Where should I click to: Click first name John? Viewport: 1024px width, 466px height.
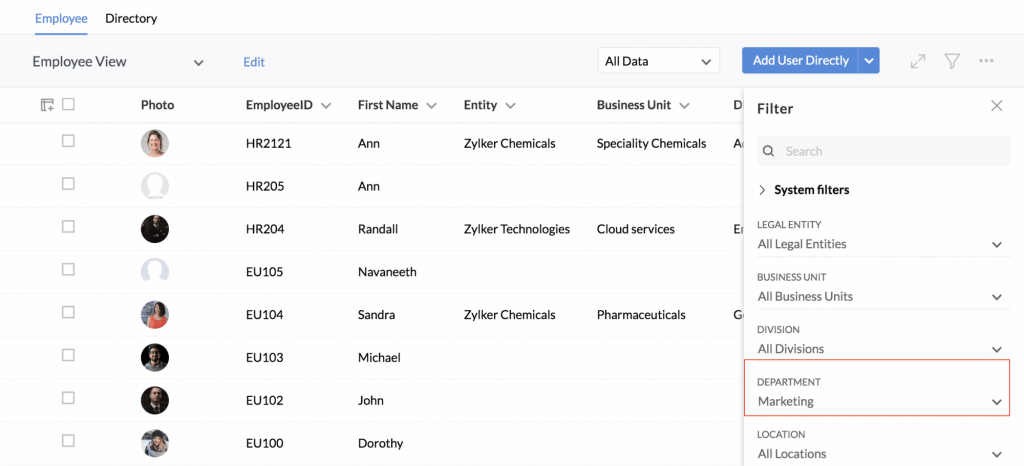point(371,401)
